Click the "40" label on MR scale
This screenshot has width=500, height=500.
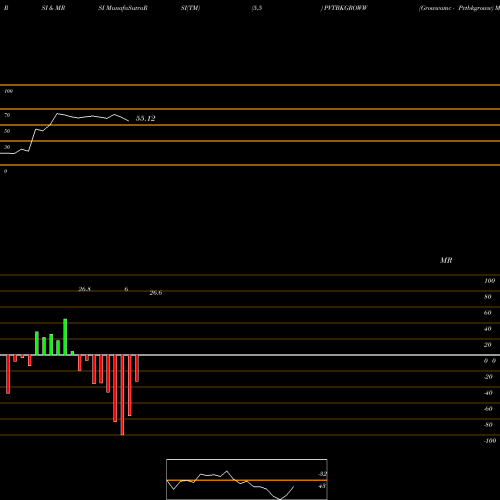488,329
